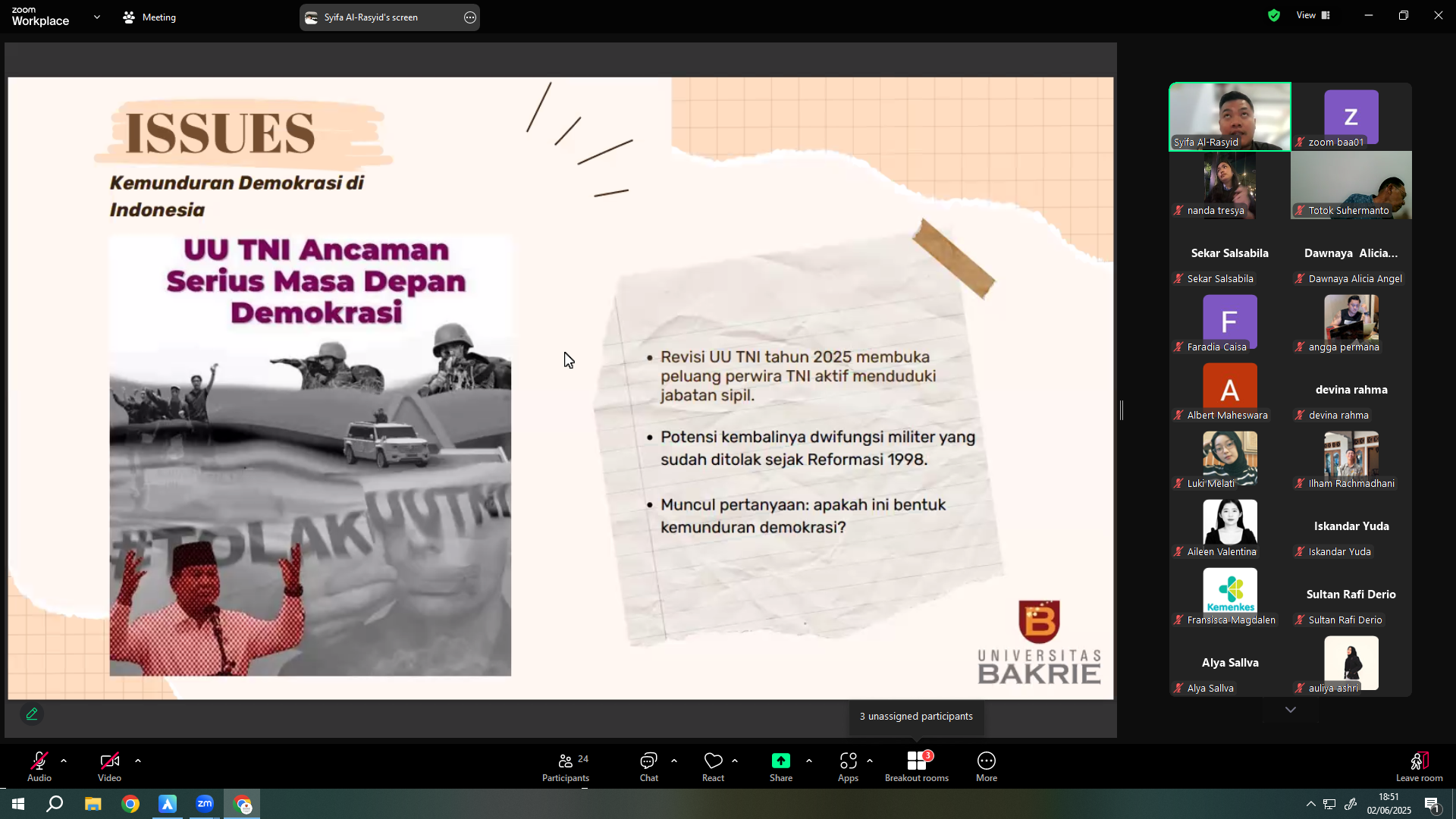Open Breakout rooms
The image size is (1456, 819).
(x=917, y=767)
